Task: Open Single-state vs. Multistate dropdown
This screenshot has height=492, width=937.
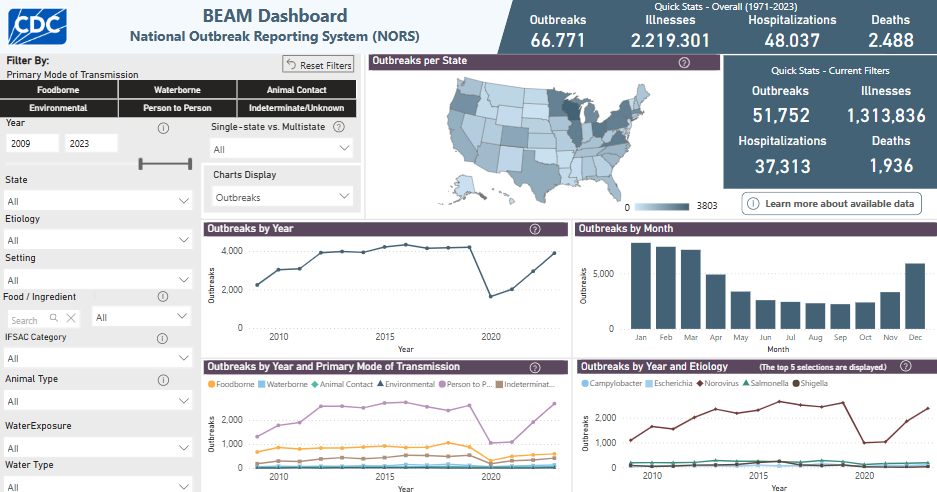Action: (281, 149)
